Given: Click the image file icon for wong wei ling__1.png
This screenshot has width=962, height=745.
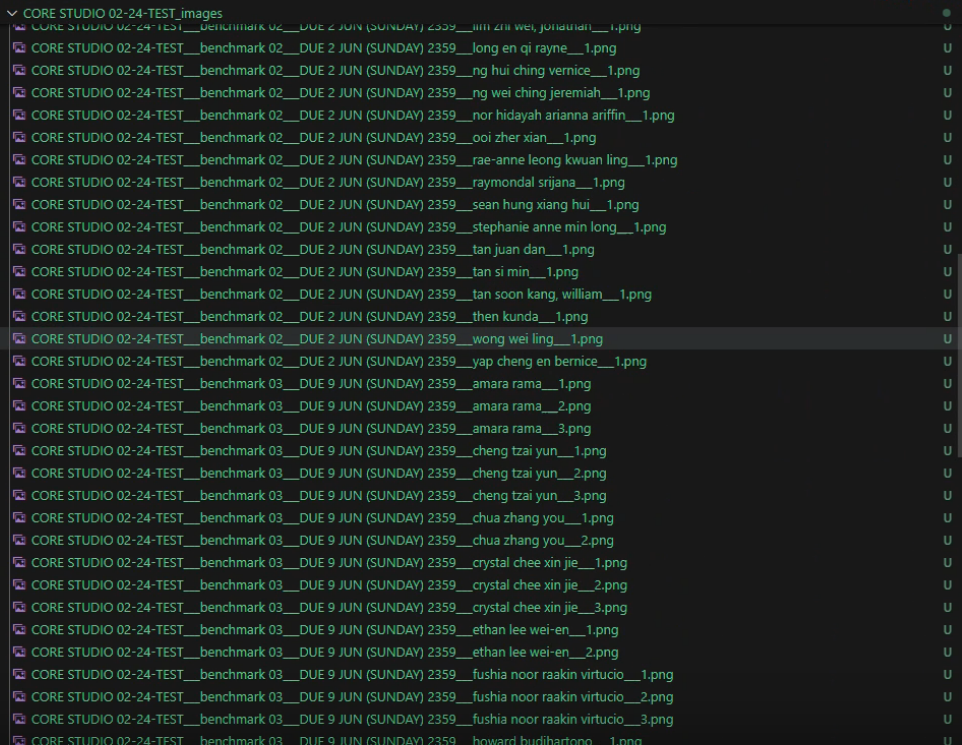Looking at the screenshot, I should tap(19, 339).
